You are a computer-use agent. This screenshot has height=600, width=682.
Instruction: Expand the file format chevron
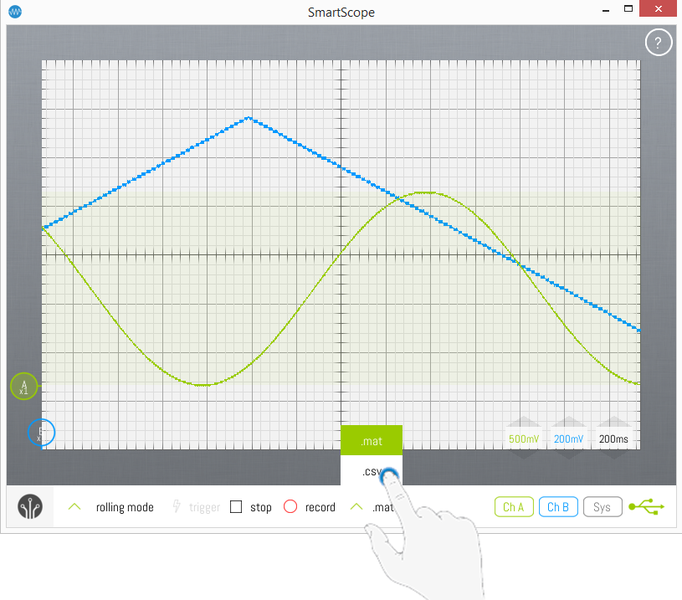355,507
